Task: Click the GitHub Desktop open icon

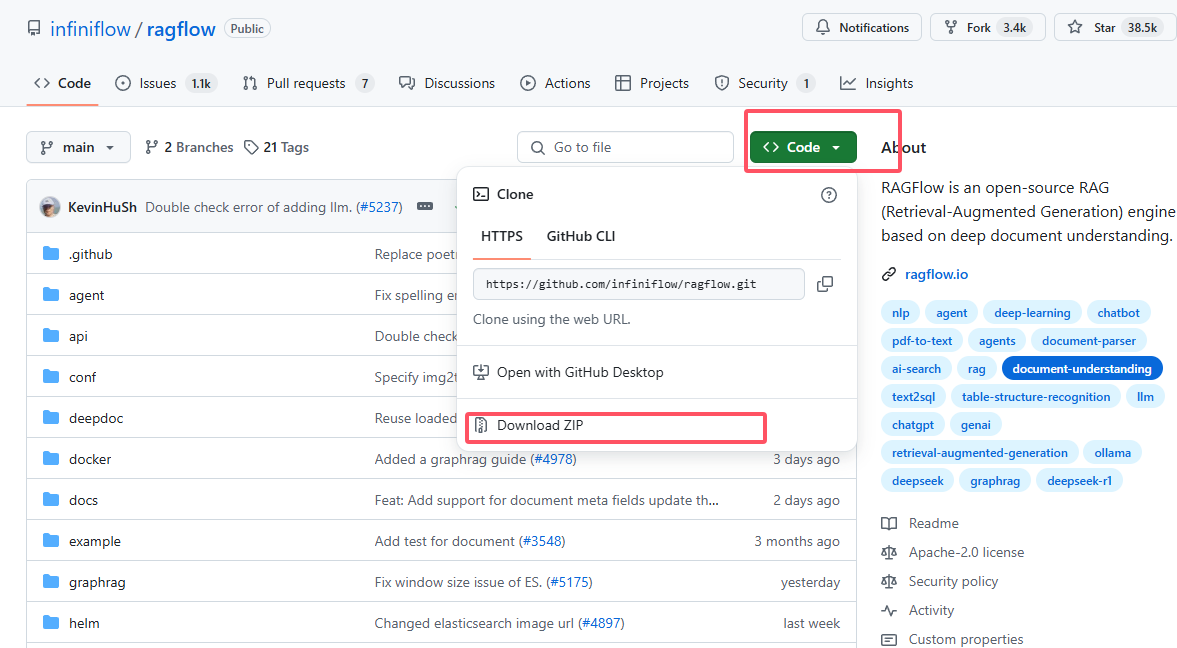Action: [x=481, y=372]
